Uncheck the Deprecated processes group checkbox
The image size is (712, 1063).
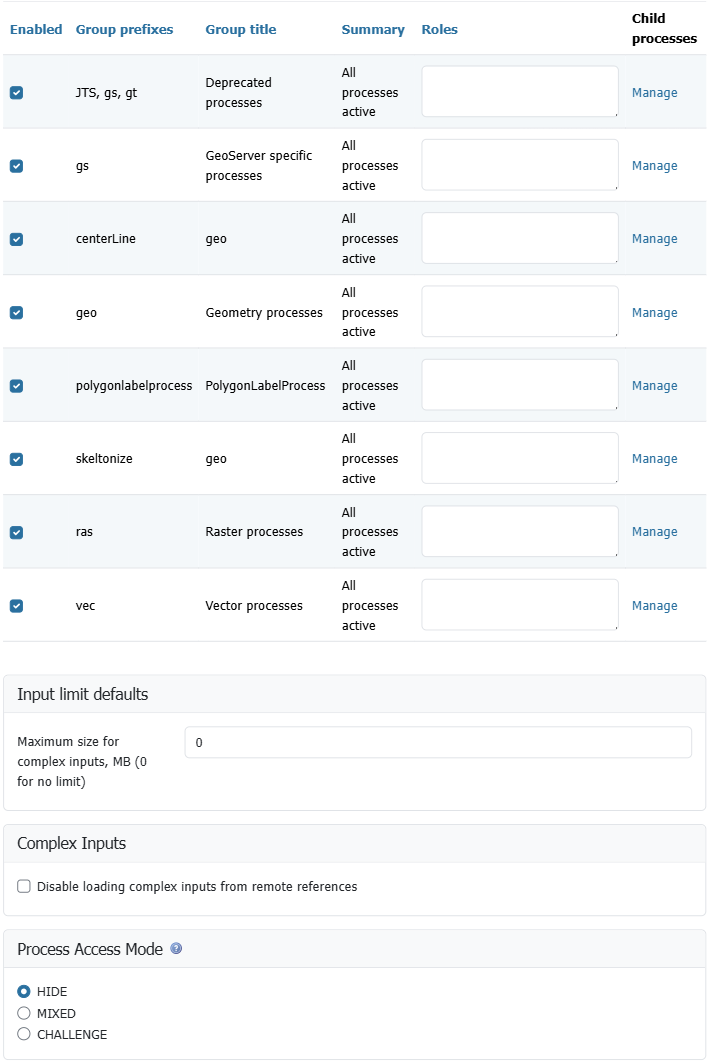click(16, 93)
